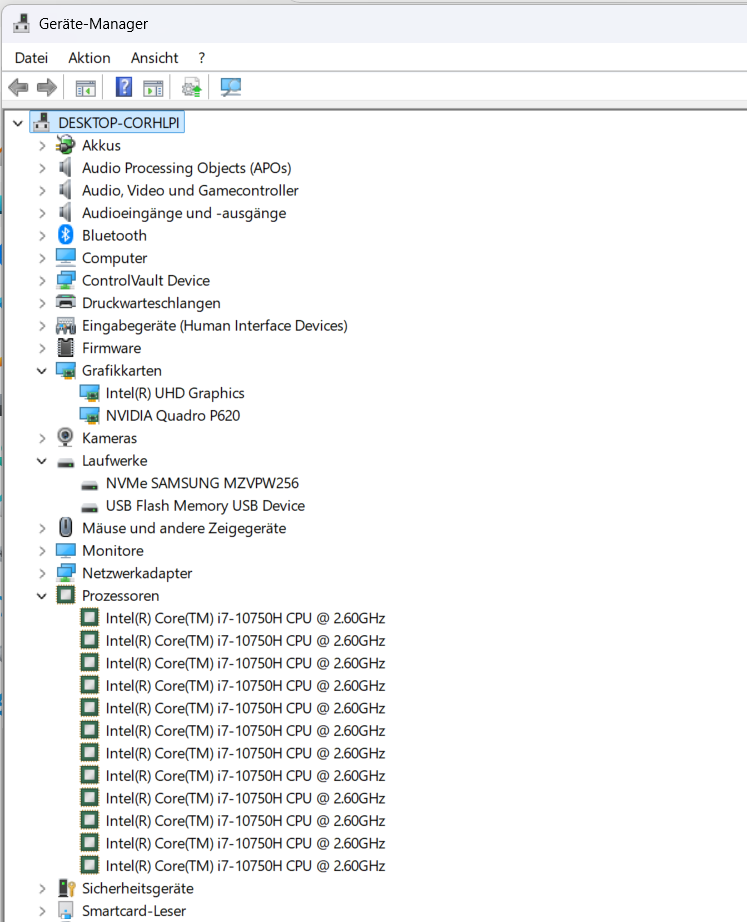Expand the Akkus category

tap(42, 146)
